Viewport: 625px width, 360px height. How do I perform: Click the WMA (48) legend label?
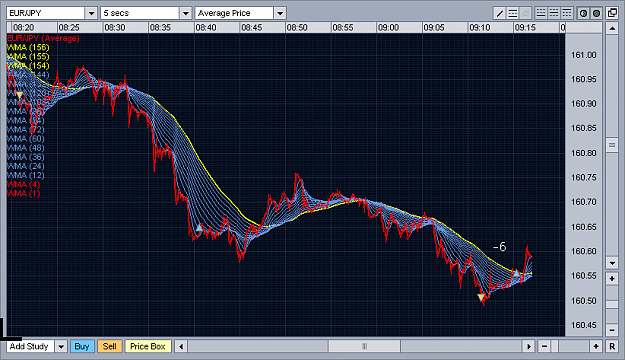[26, 148]
